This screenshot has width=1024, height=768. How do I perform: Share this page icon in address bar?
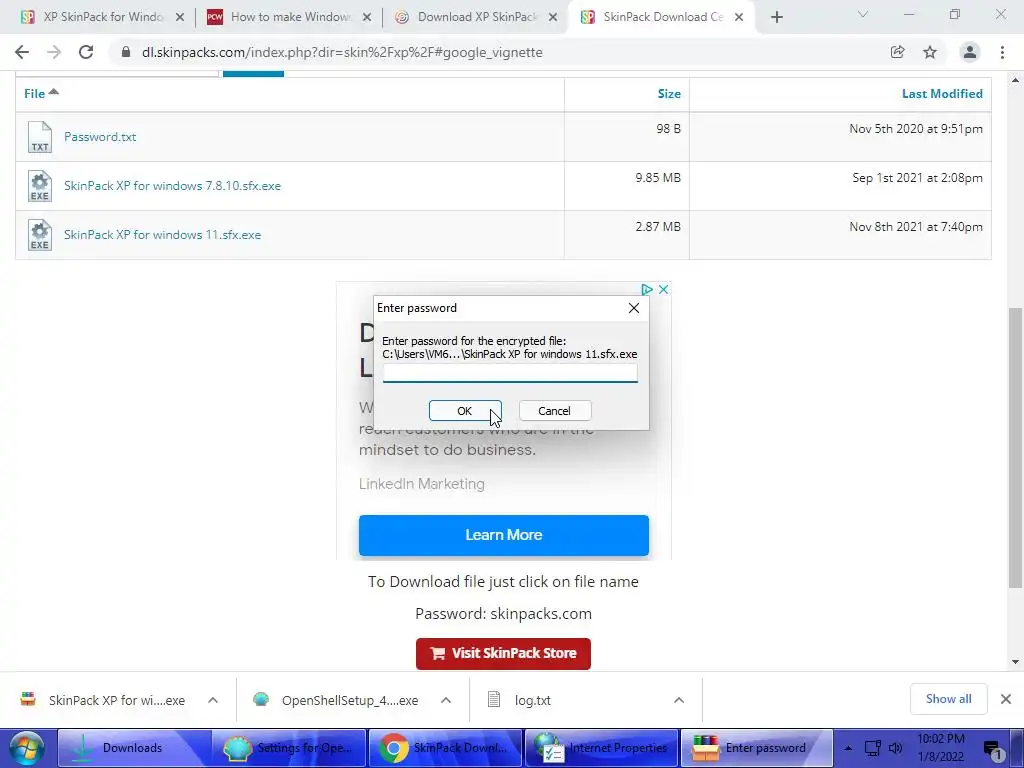pos(897,52)
